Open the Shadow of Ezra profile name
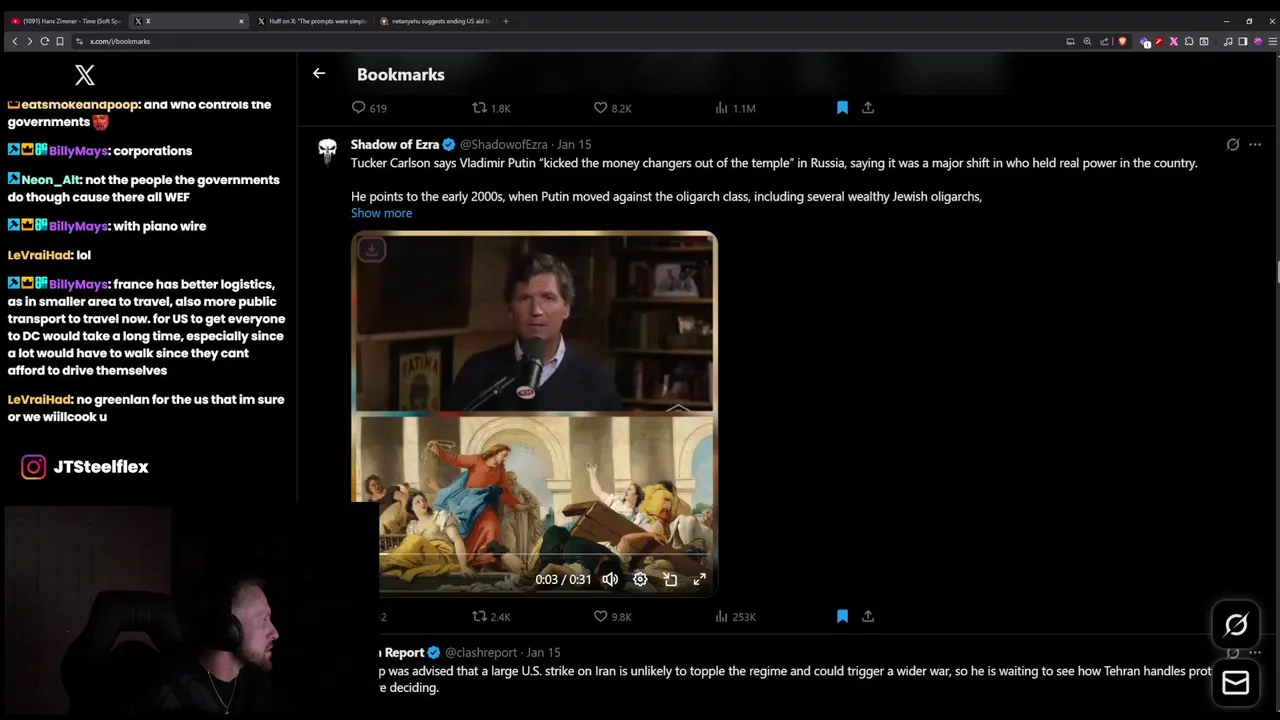 pos(395,145)
